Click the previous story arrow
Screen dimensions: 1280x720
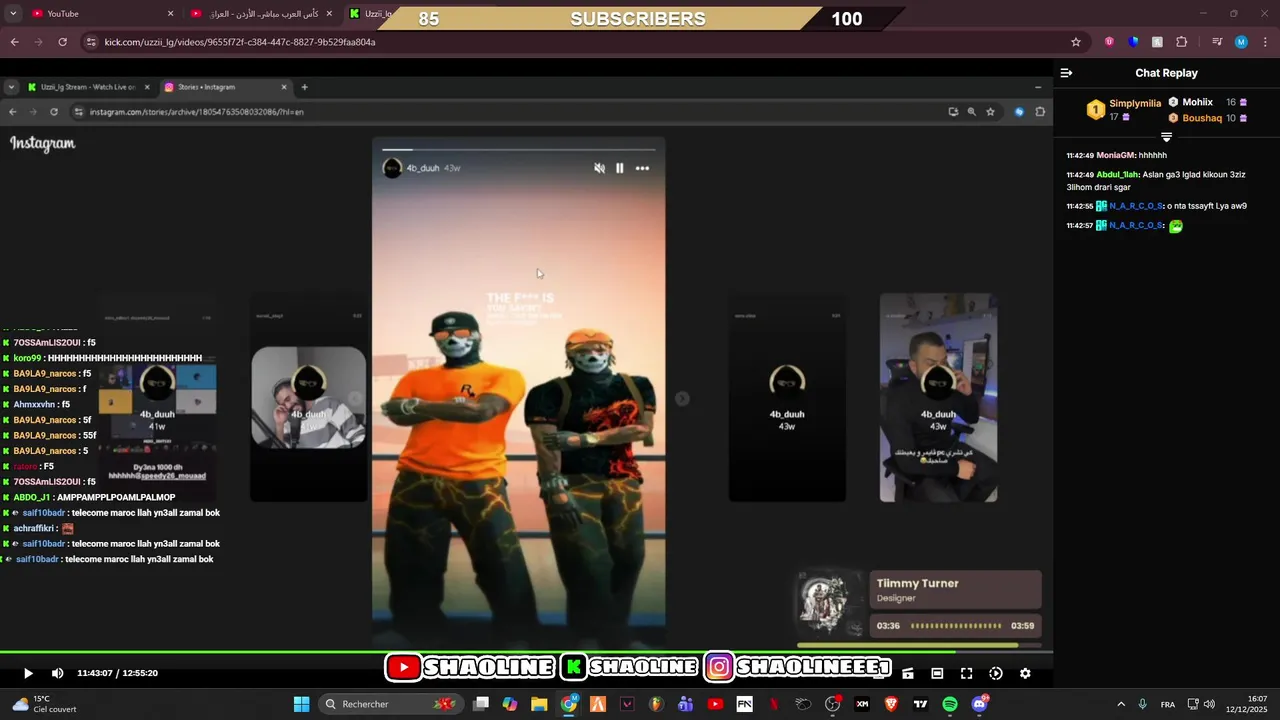356,399
